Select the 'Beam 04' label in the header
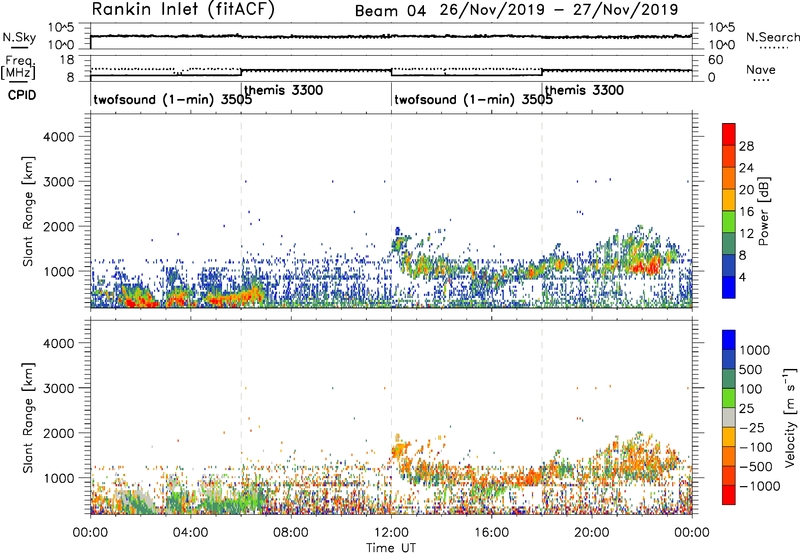Image resolution: width=800 pixels, height=554 pixels. click(390, 11)
